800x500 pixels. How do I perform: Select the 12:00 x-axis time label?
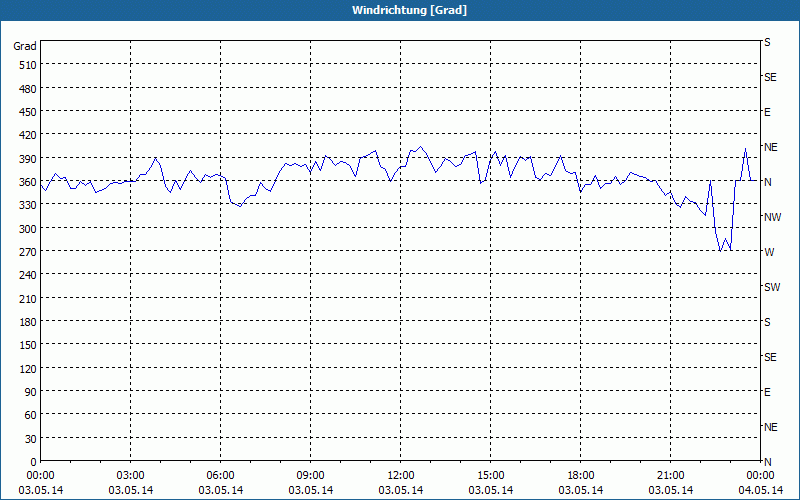point(401,476)
